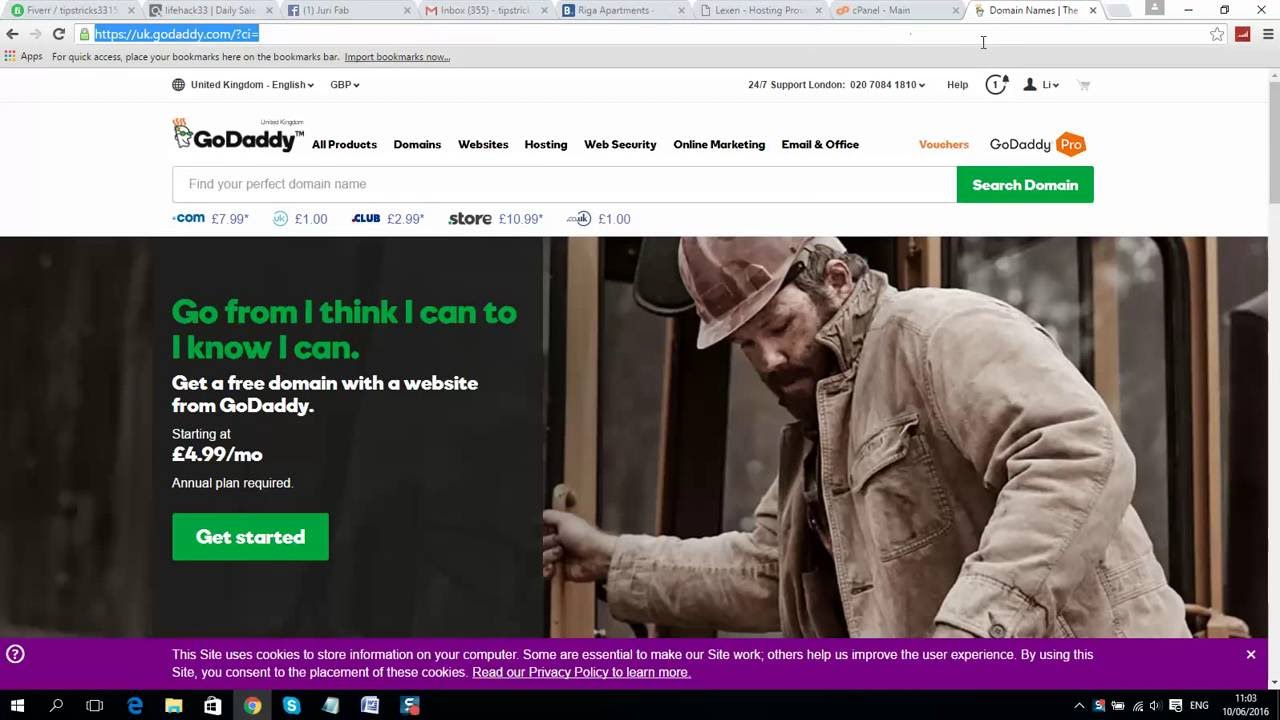
Task: Click the .store £10.99 domain offer
Action: (x=496, y=219)
